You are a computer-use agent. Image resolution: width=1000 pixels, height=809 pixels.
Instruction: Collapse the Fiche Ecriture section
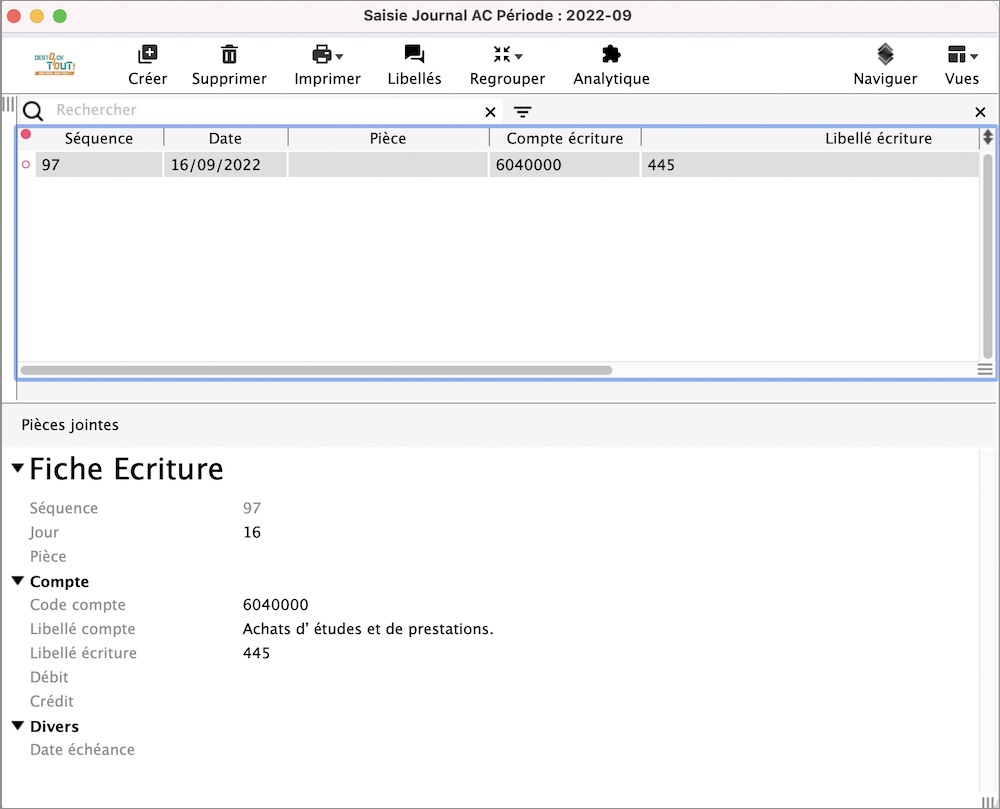tap(18, 469)
